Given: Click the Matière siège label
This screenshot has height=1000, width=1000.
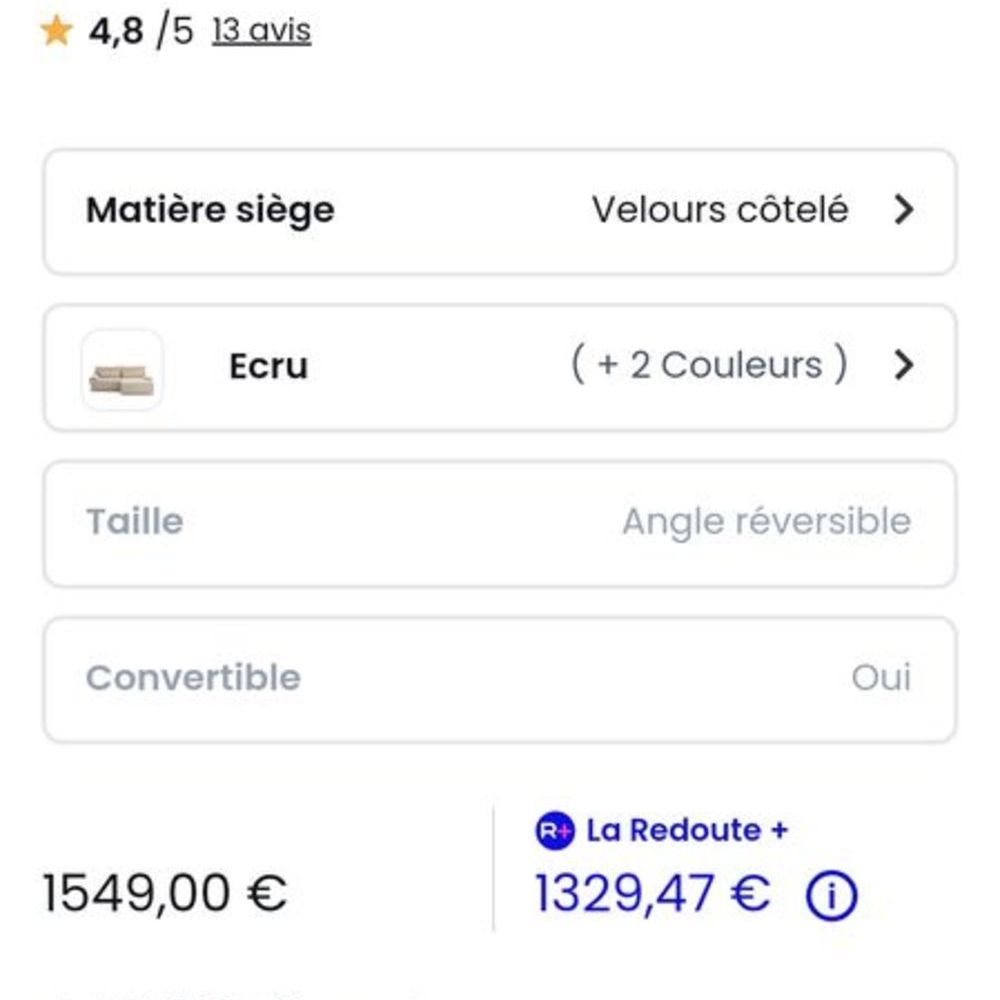Looking at the screenshot, I should pos(210,210).
